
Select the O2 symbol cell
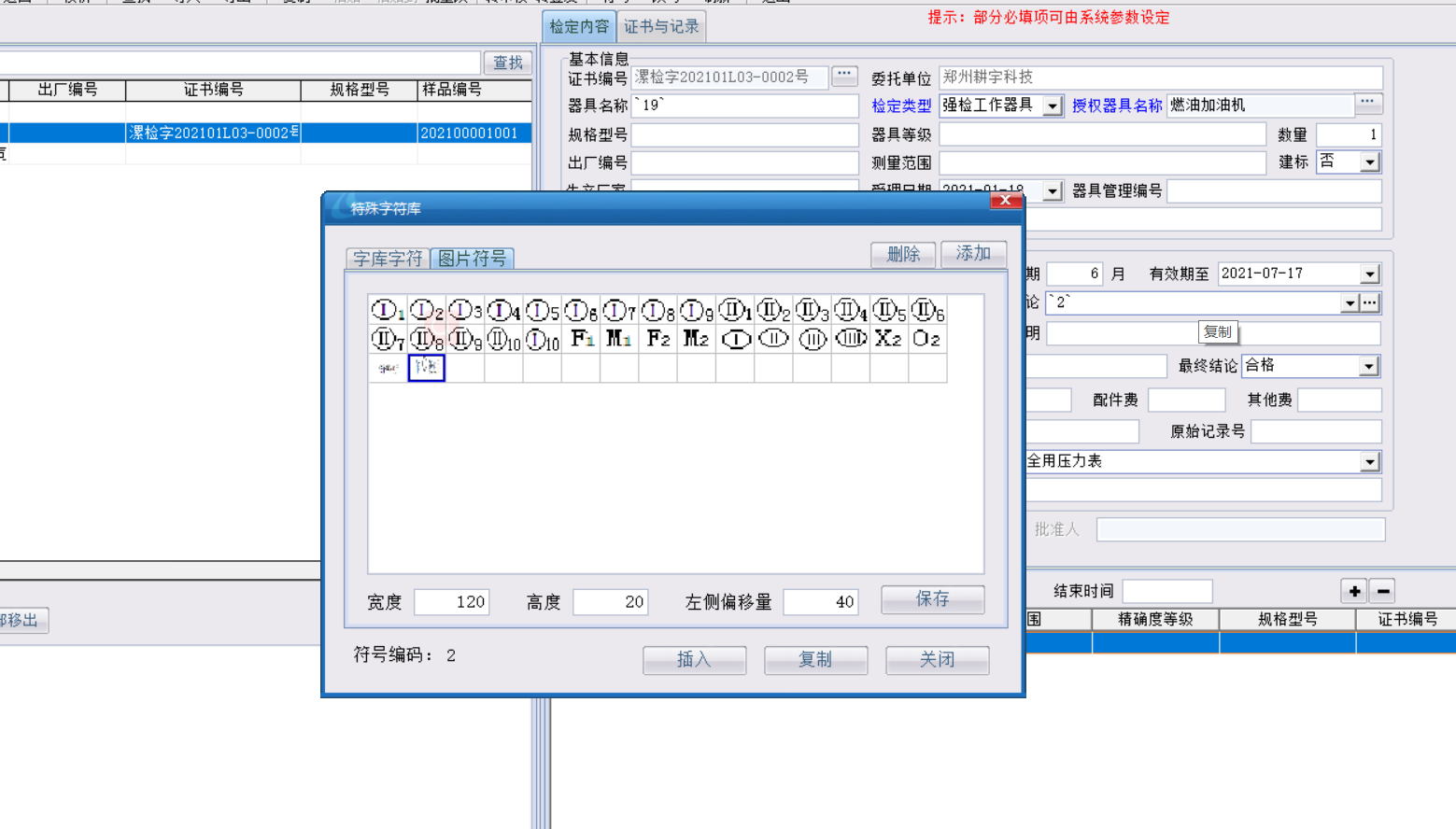point(926,338)
